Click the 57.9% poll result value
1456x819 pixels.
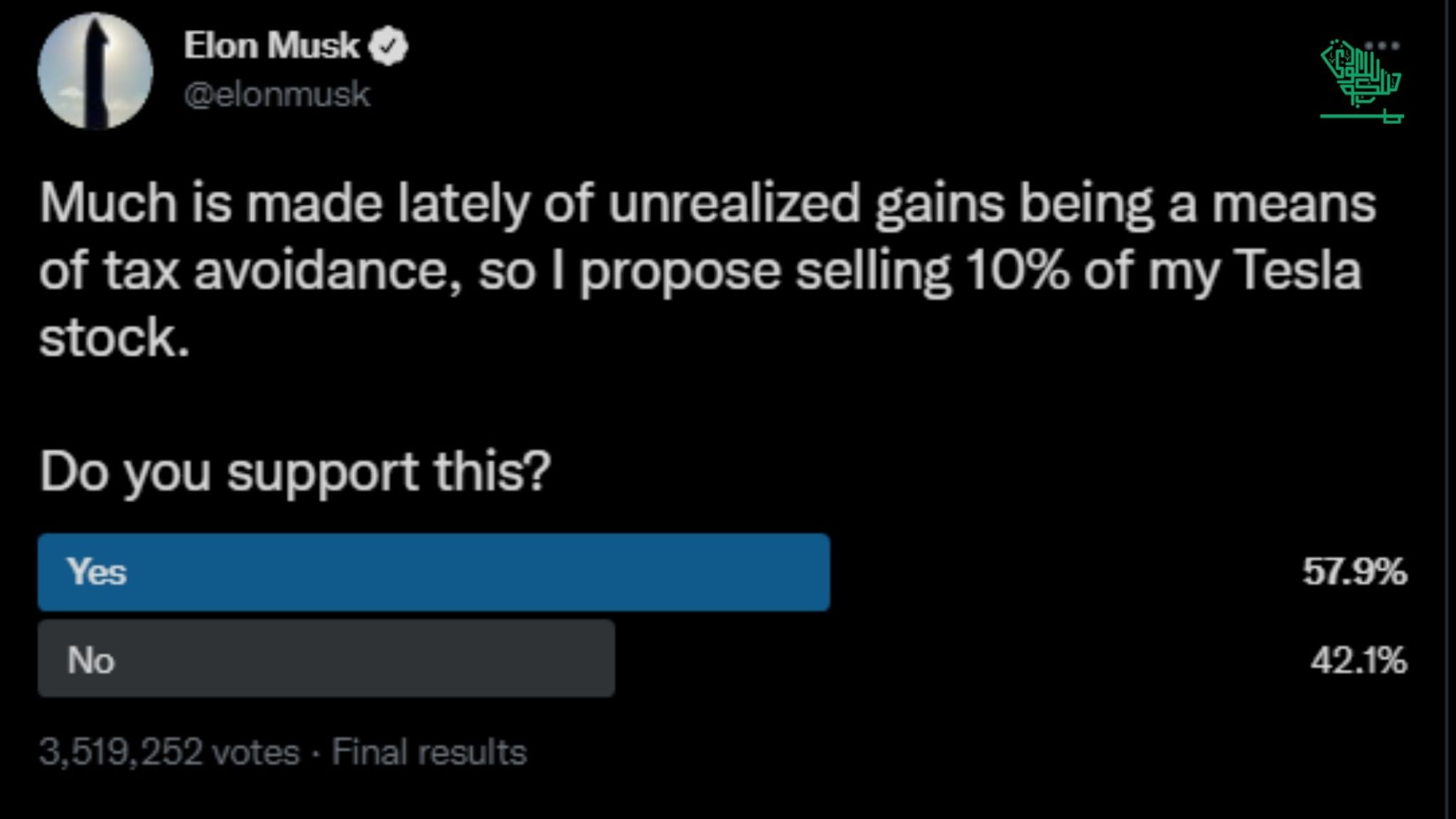pyautogui.click(x=1354, y=572)
